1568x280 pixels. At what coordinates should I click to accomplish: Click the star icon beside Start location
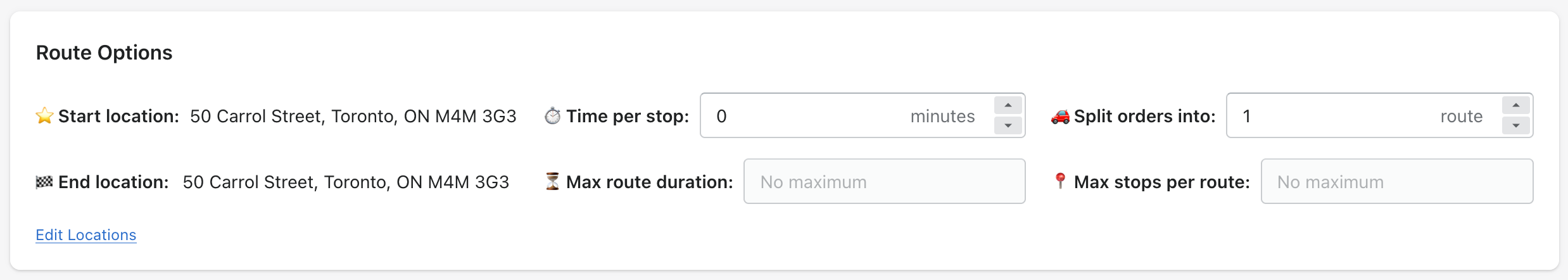44,116
